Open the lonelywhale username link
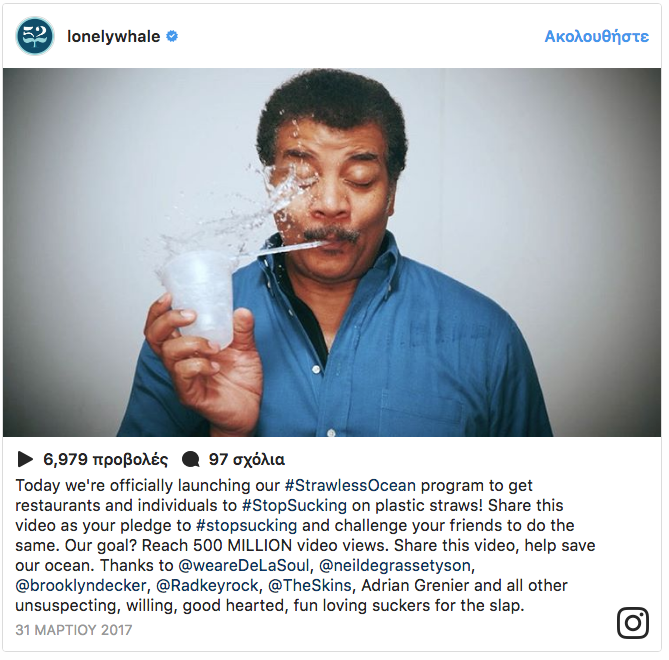The height and width of the screenshot is (660, 669). [x=113, y=36]
